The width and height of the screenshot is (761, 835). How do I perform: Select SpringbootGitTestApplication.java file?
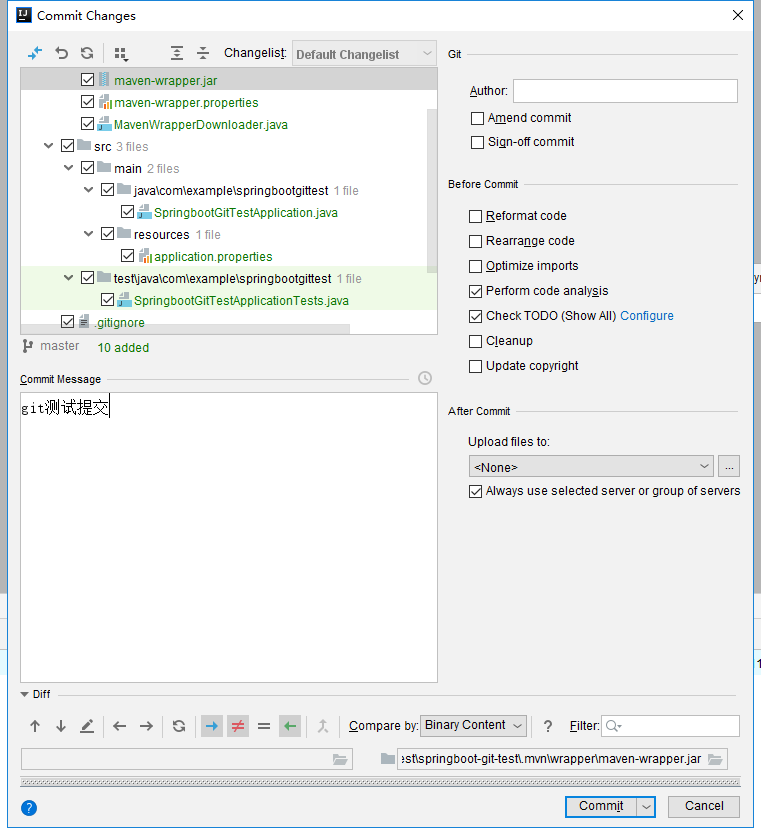tap(246, 212)
